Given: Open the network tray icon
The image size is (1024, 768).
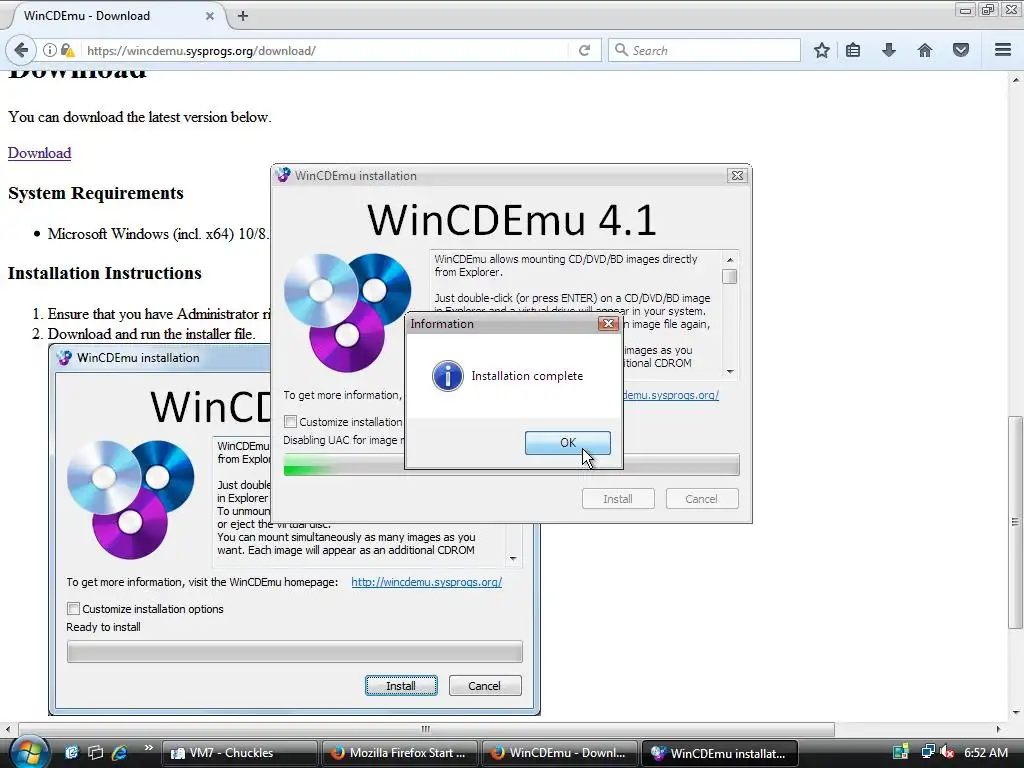Looking at the screenshot, I should (x=927, y=752).
